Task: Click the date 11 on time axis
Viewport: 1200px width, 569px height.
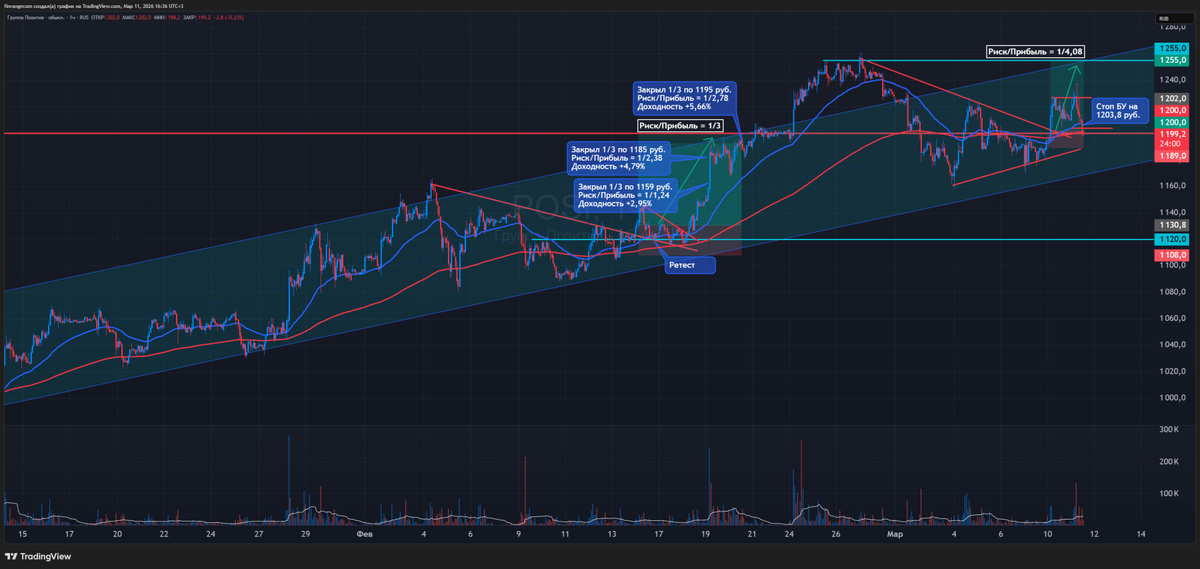Action: coord(565,535)
